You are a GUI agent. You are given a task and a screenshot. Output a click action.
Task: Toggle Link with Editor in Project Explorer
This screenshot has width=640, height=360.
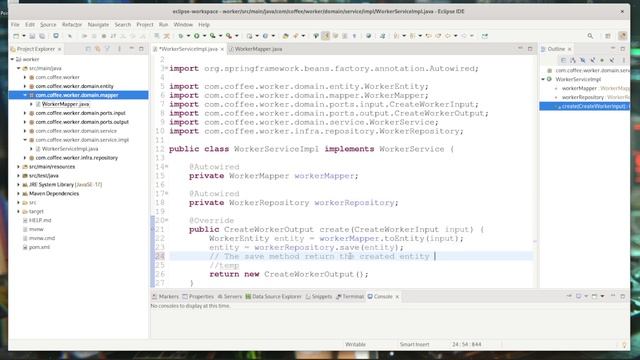98,49
